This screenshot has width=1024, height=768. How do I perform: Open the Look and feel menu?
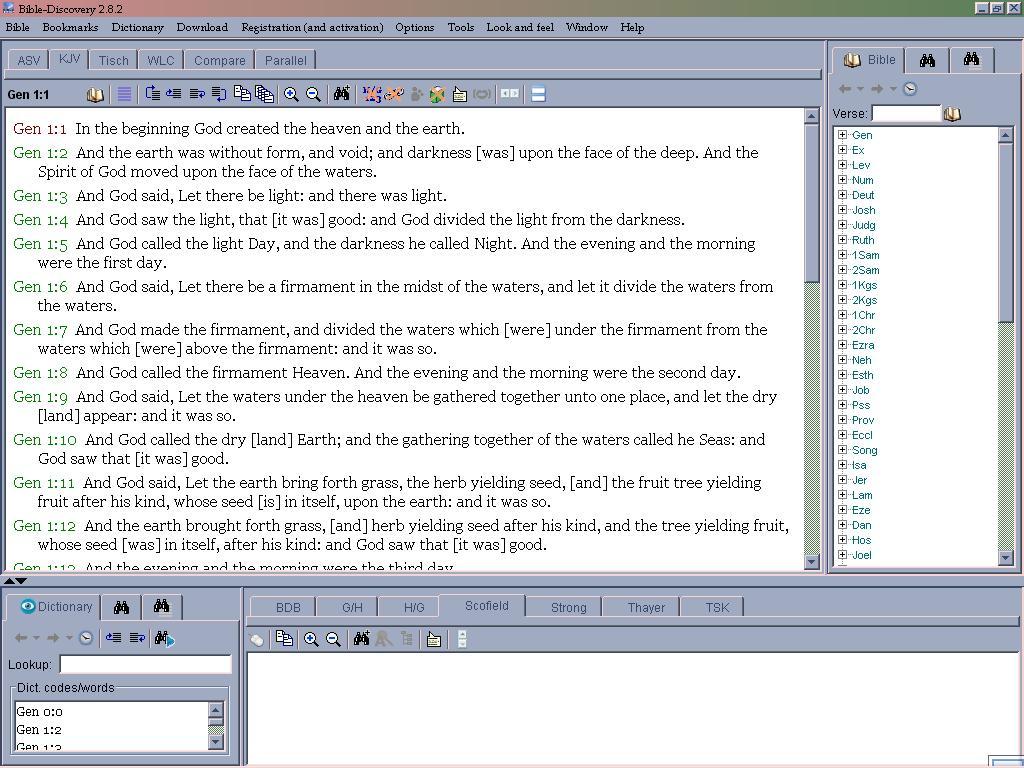coord(520,27)
